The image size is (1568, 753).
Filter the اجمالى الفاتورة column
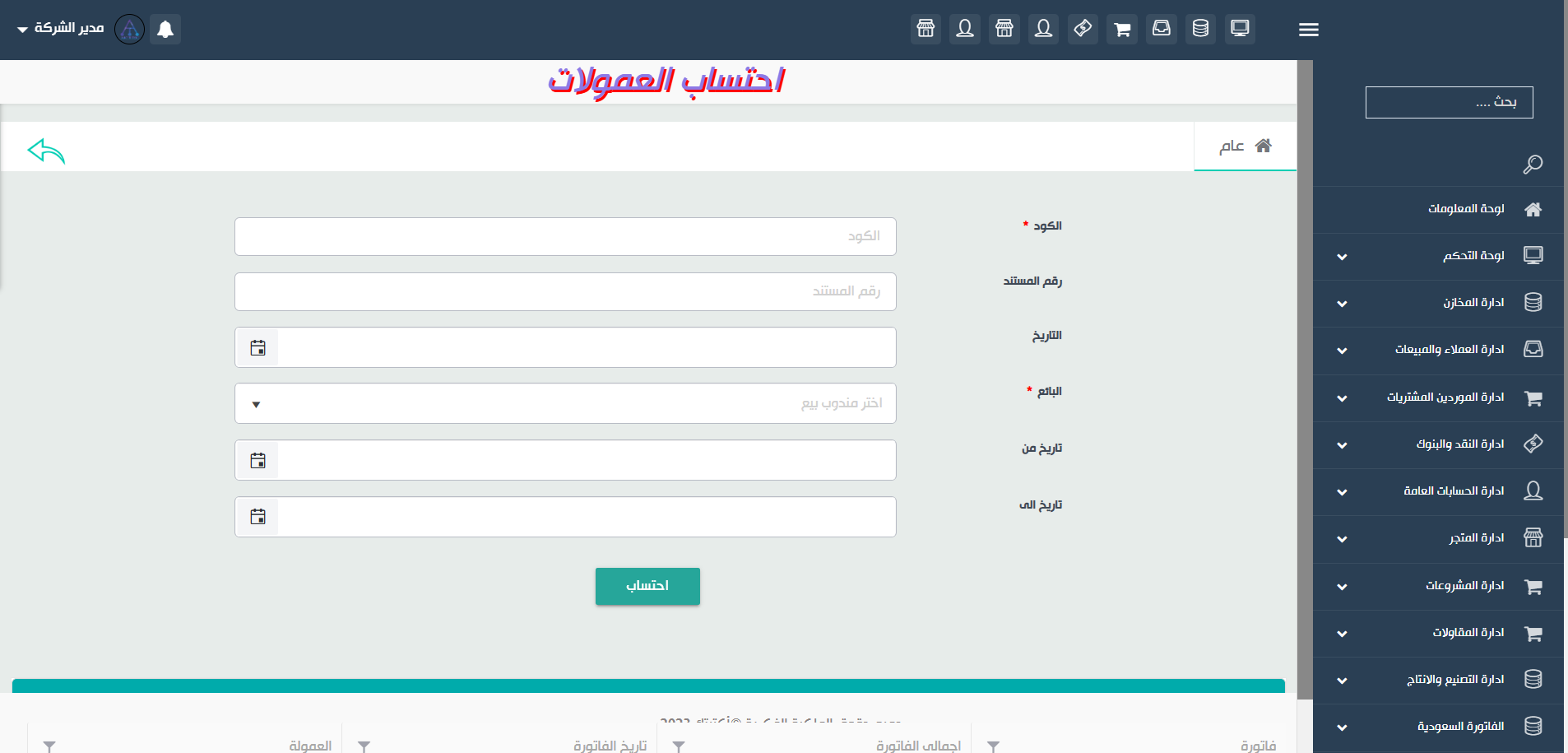coord(679,746)
